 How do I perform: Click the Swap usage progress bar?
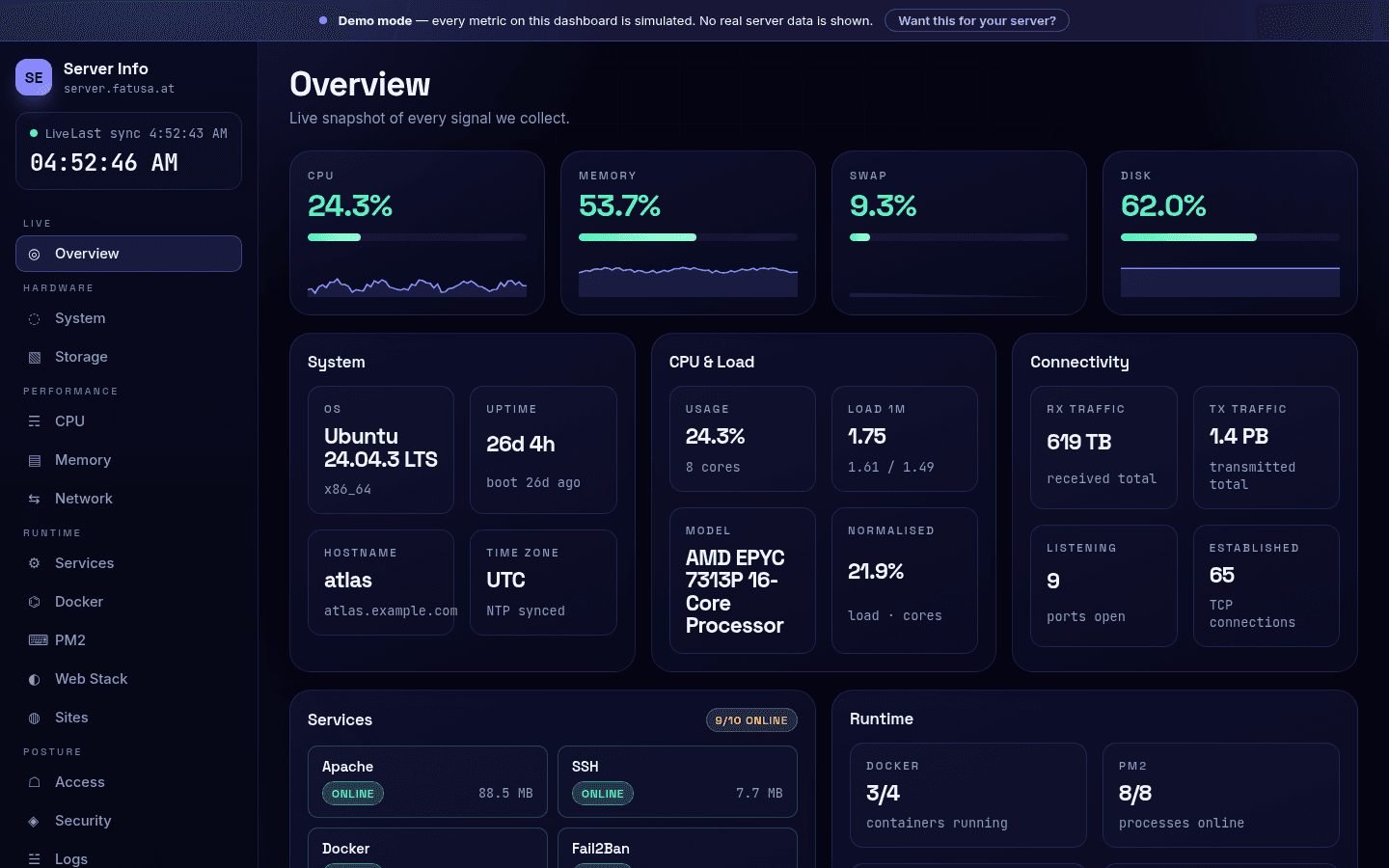[x=959, y=237]
